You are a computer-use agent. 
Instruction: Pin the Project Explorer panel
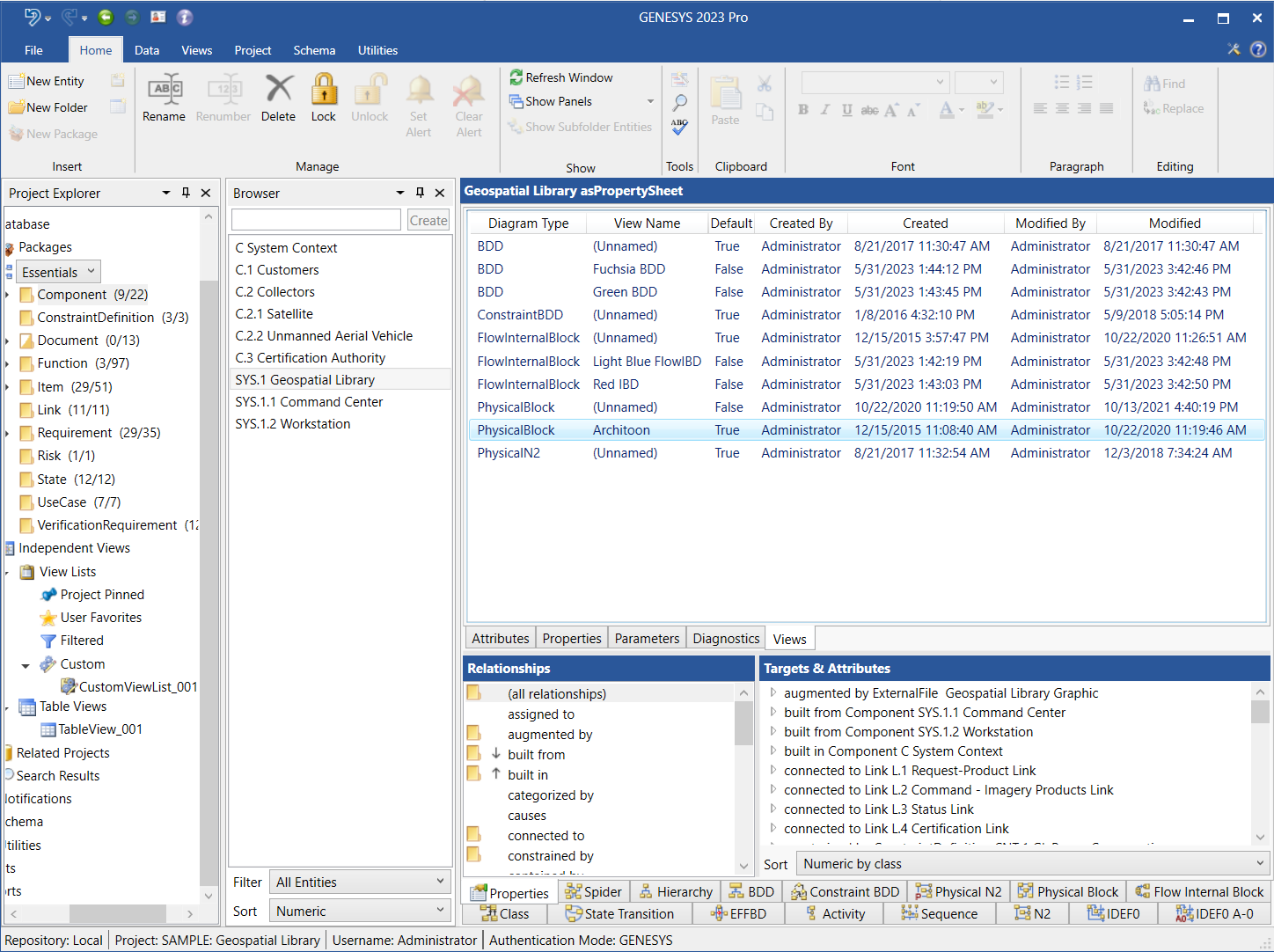pos(186,193)
